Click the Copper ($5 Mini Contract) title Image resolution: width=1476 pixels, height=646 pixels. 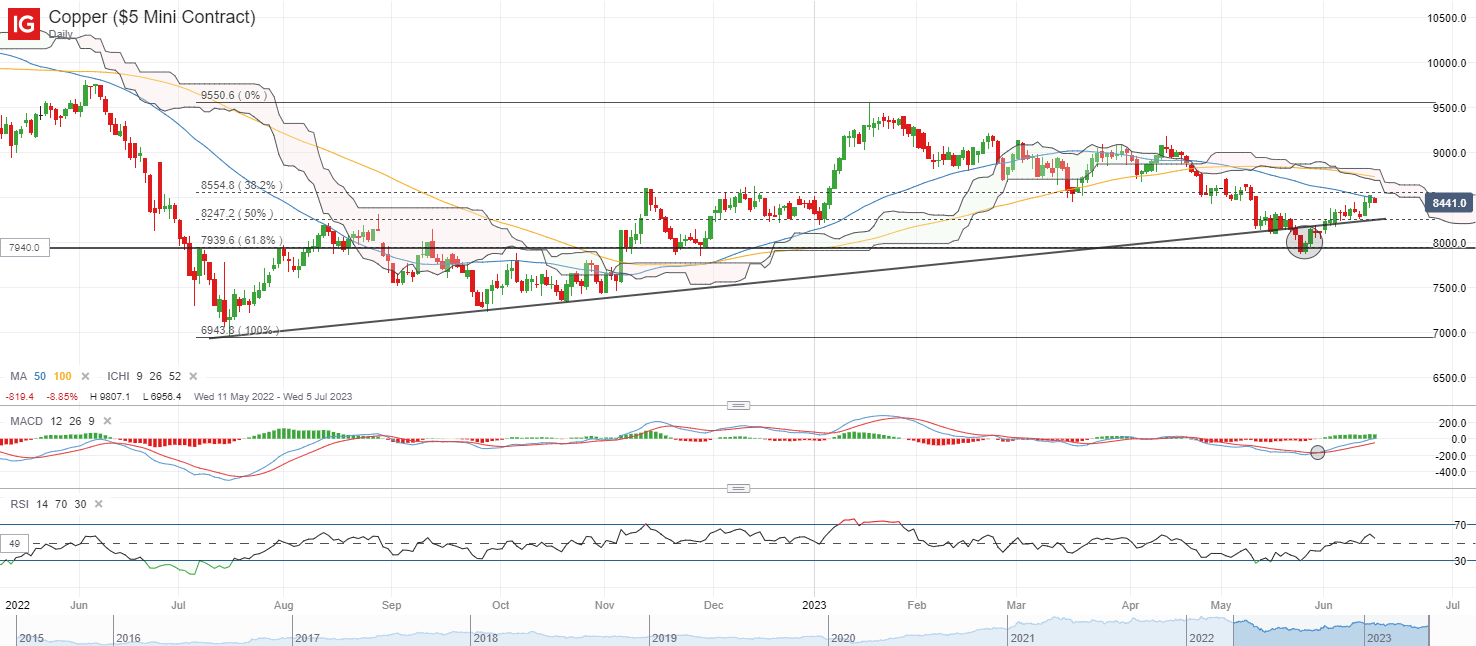[152, 17]
